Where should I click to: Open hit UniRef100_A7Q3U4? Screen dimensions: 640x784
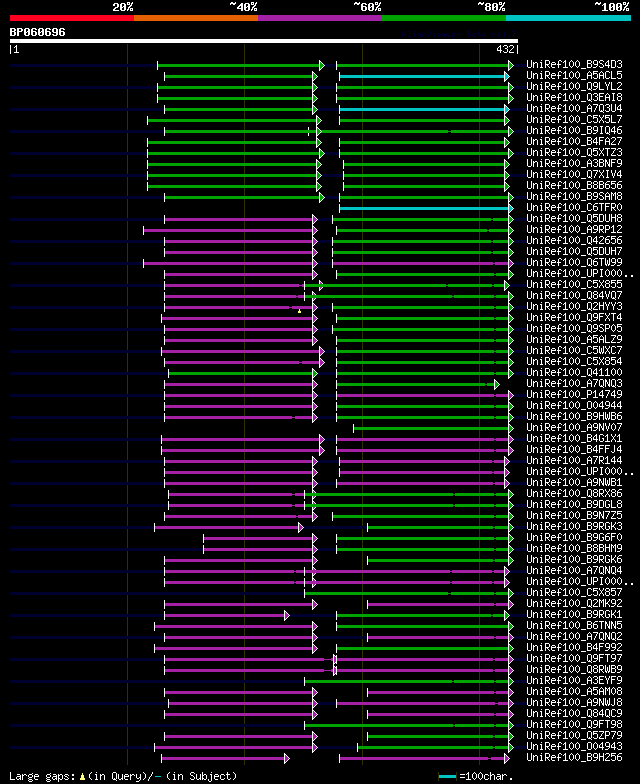pos(574,108)
